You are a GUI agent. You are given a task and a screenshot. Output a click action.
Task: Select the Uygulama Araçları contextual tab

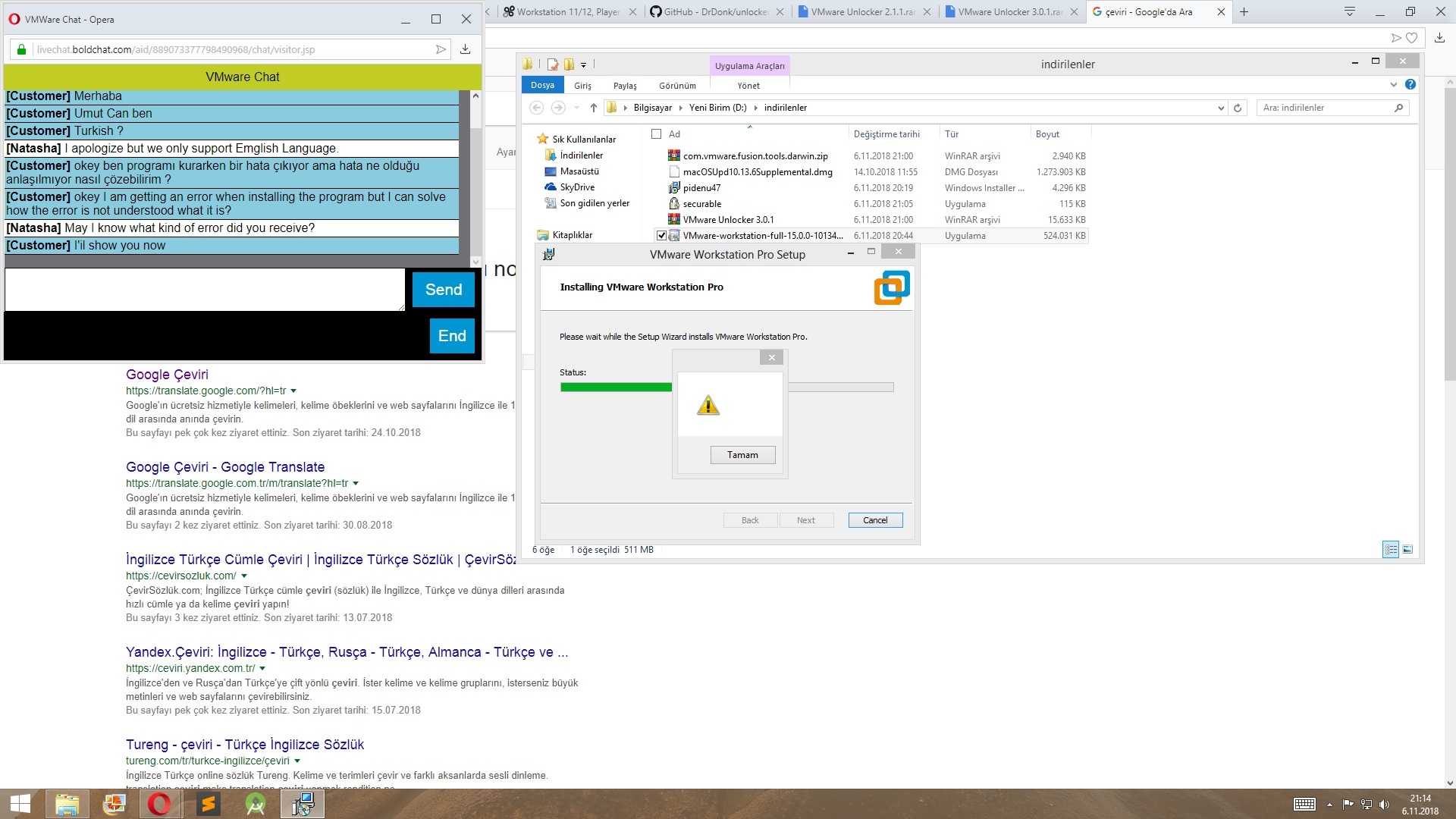coord(749,66)
